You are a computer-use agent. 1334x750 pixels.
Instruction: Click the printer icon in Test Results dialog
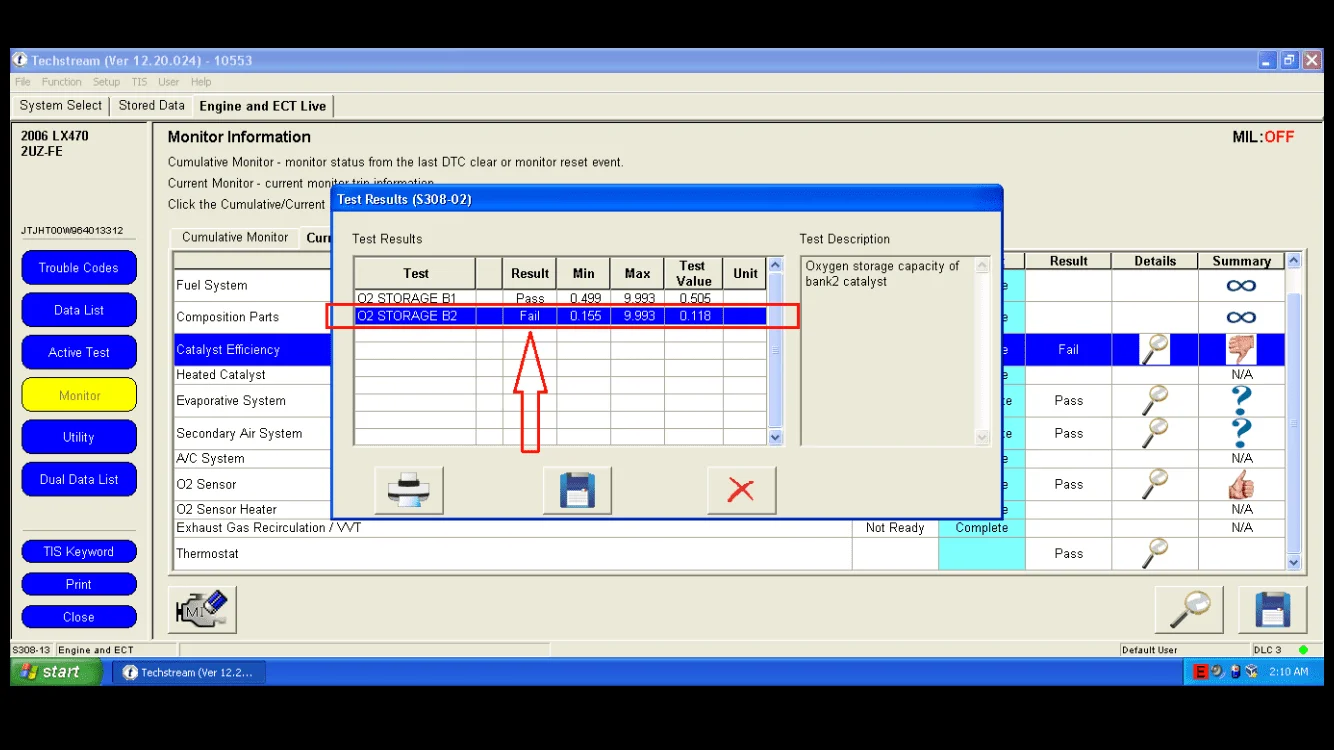point(408,490)
